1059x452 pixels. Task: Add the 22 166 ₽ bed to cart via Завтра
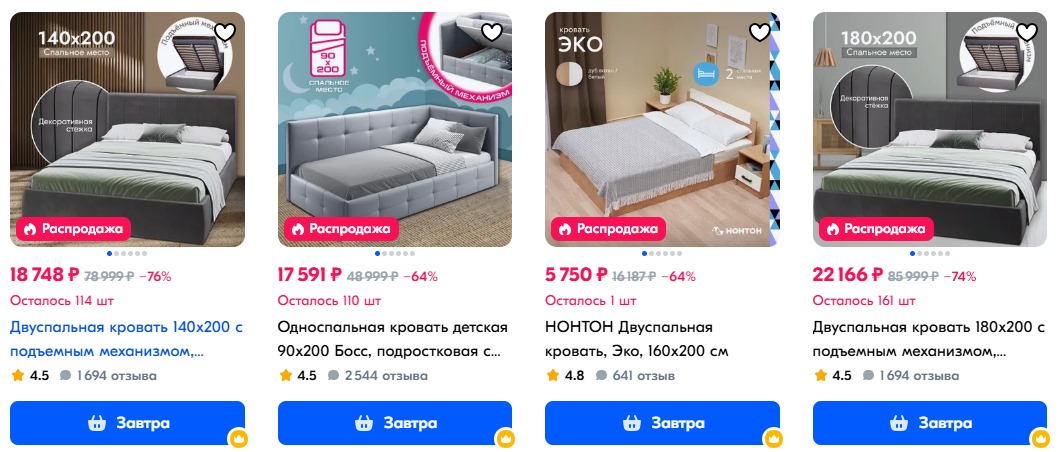[930, 423]
